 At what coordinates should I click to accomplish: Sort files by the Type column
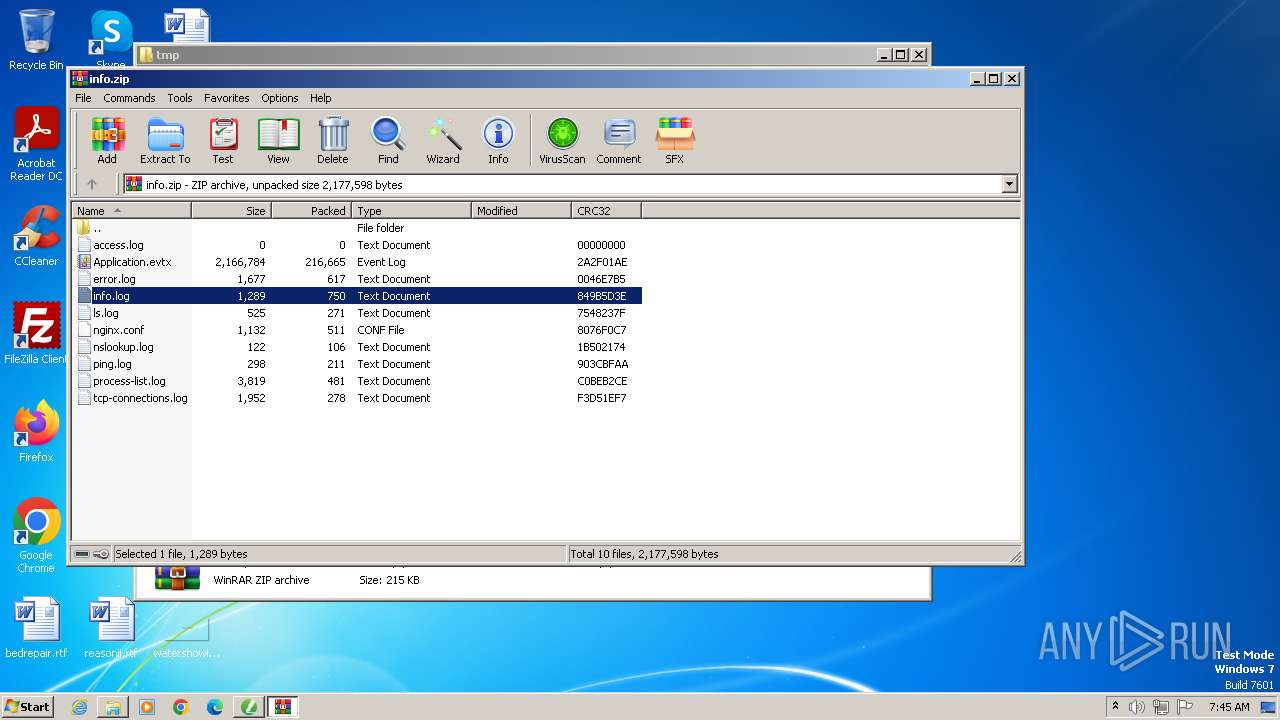point(412,211)
